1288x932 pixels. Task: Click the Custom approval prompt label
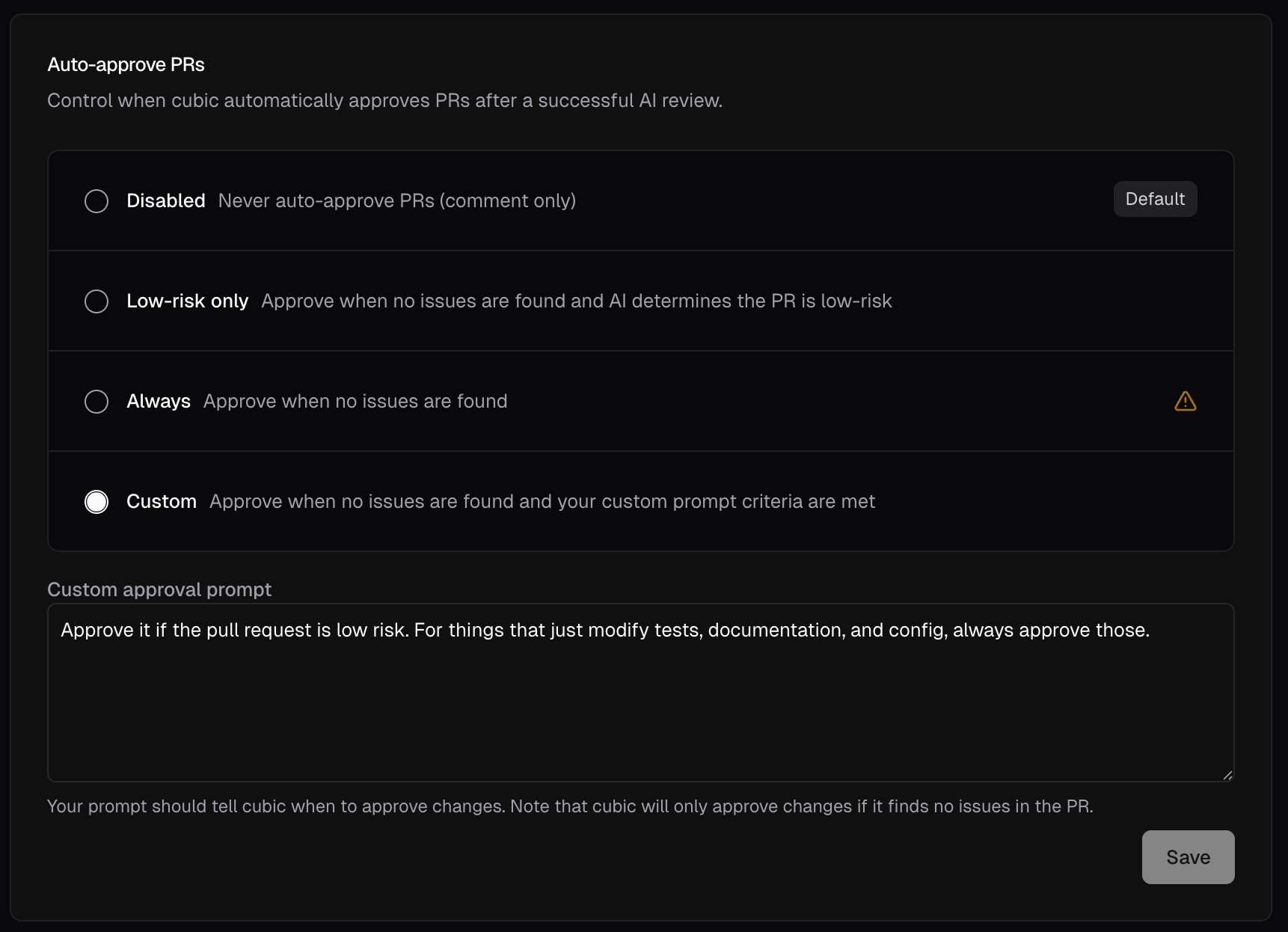(x=159, y=589)
